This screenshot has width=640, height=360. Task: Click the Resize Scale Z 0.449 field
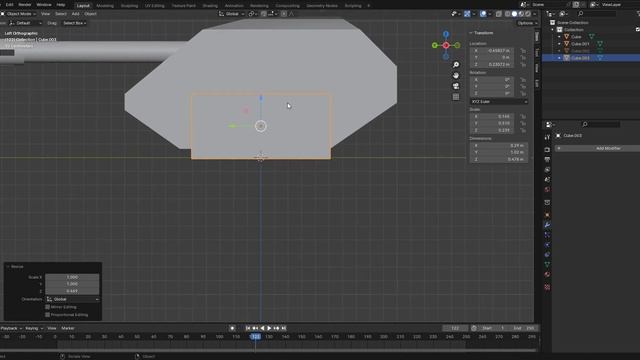coord(72,291)
